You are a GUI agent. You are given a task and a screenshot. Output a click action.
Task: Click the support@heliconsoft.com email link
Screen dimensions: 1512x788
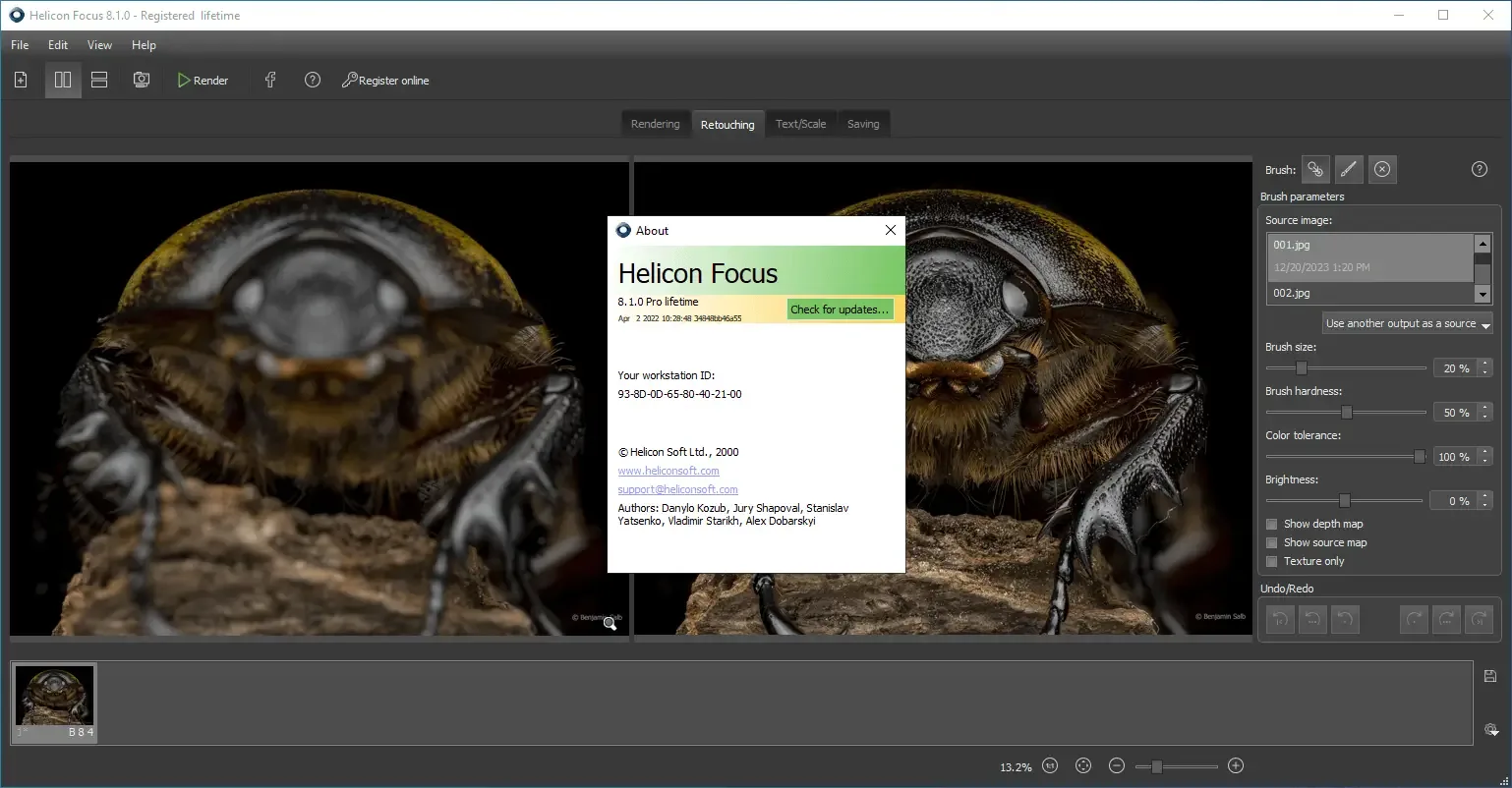click(677, 489)
